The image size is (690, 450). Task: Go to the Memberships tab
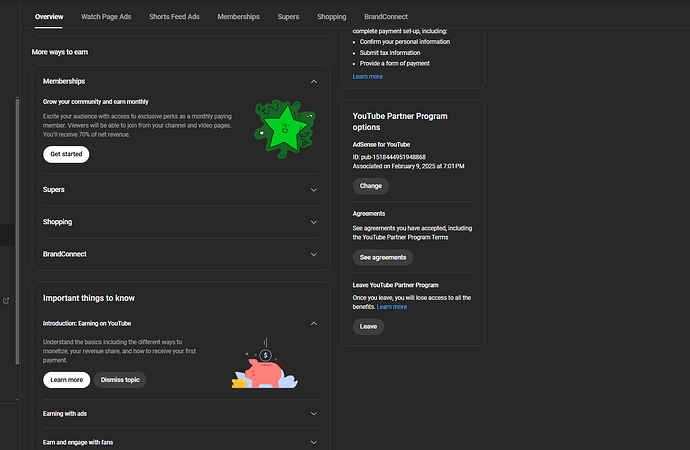[239, 17]
